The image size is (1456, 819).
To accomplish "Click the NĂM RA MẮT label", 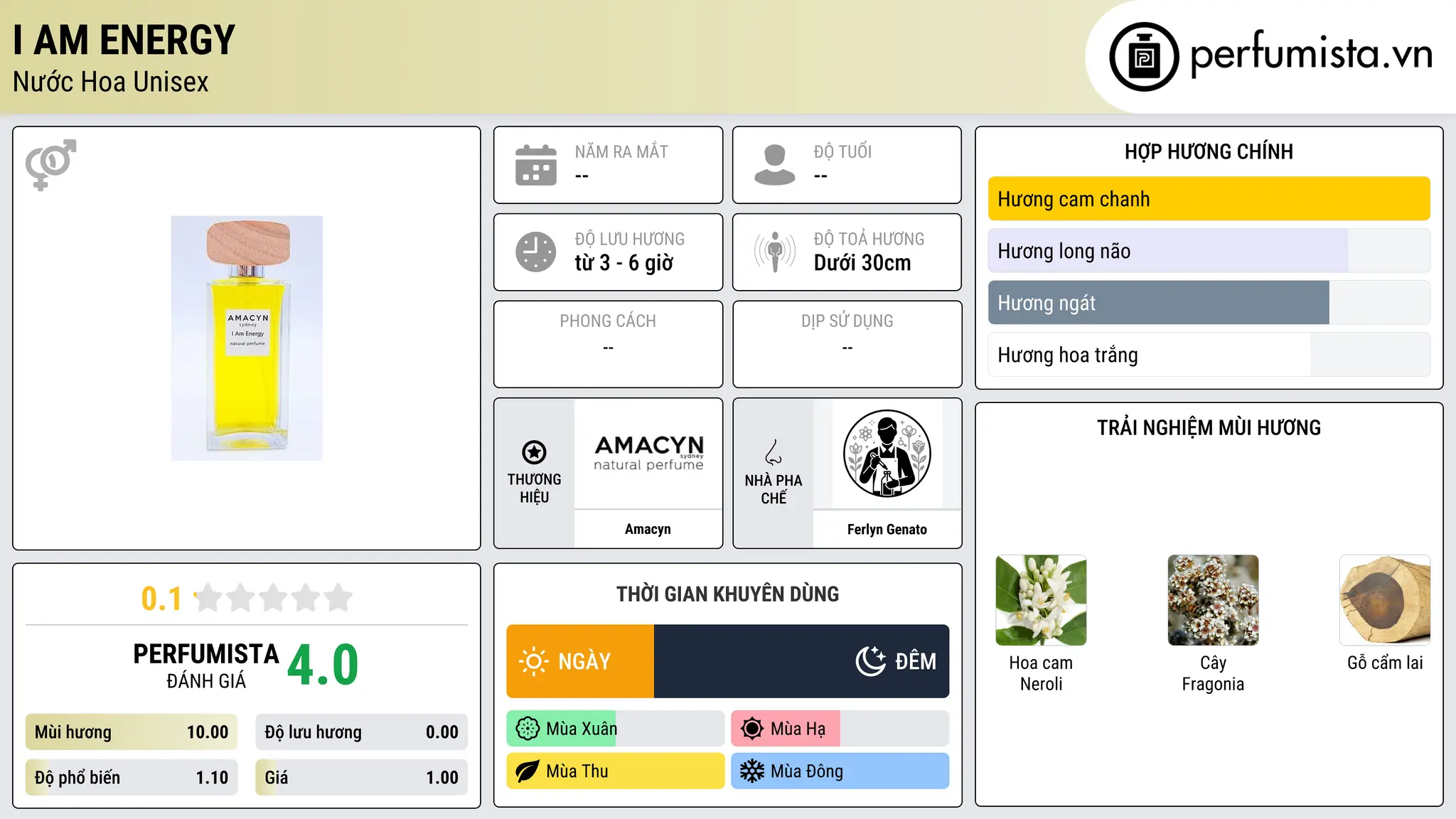I will 621,151.
